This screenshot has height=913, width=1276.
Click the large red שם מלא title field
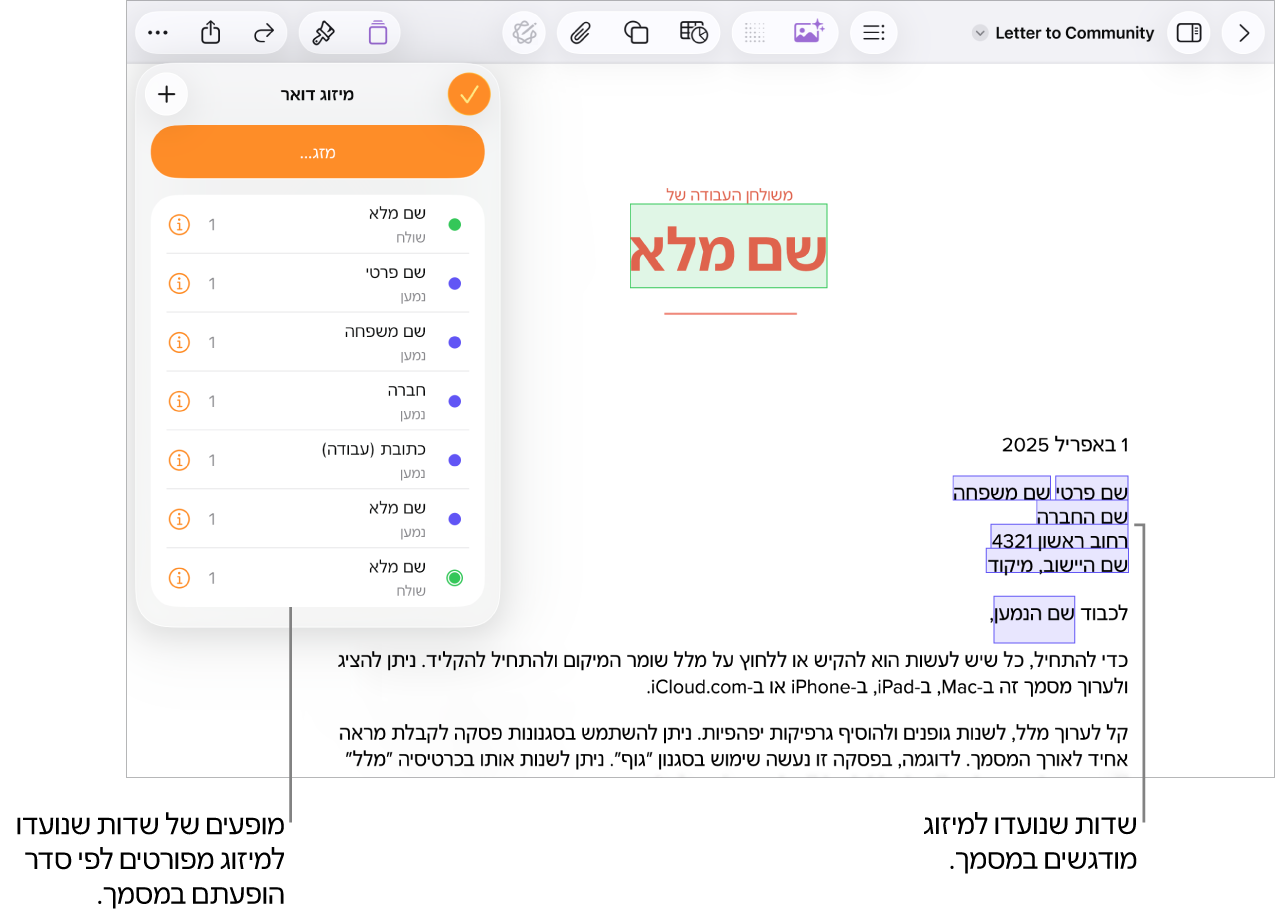coord(728,247)
